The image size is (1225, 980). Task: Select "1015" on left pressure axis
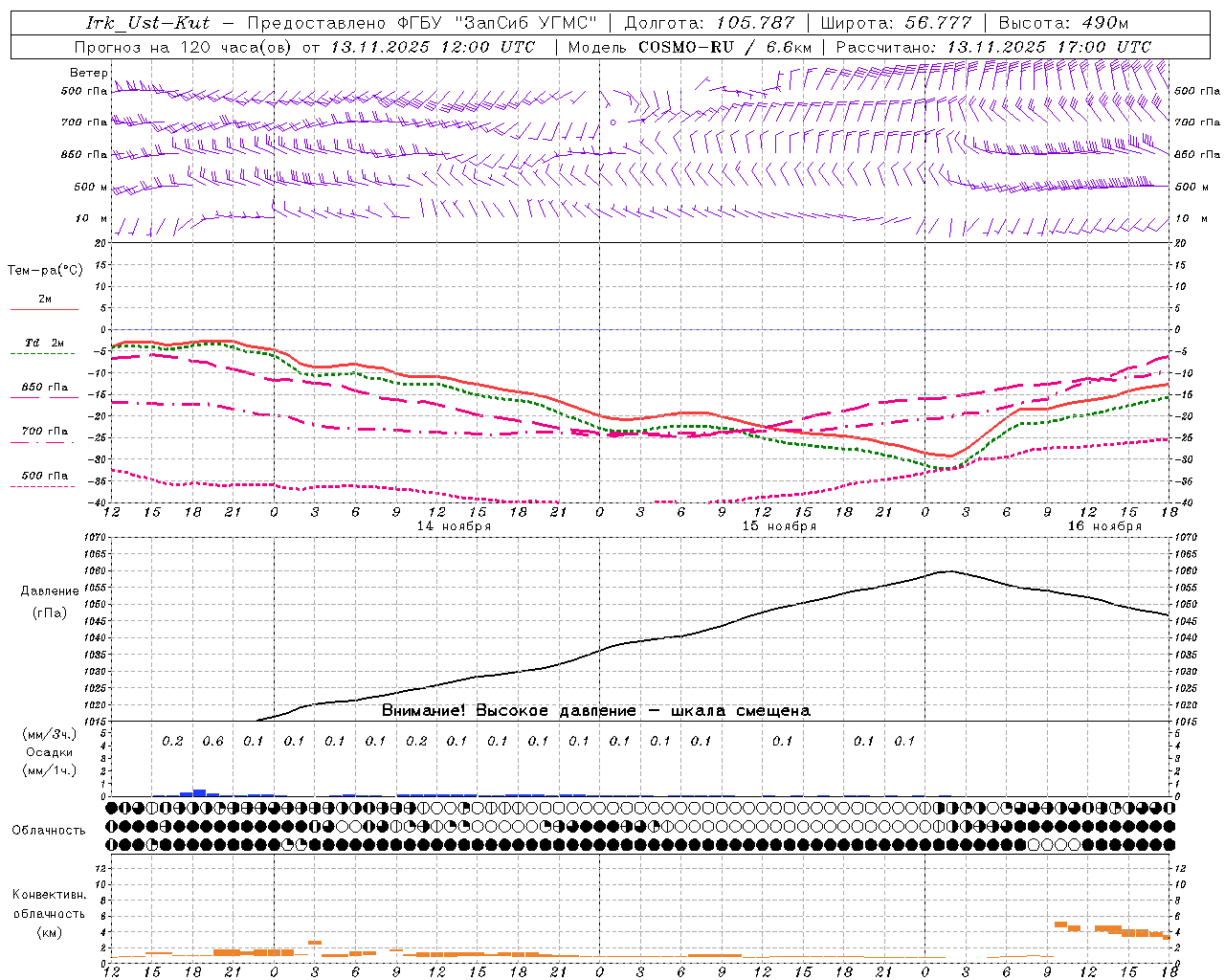coord(96,722)
